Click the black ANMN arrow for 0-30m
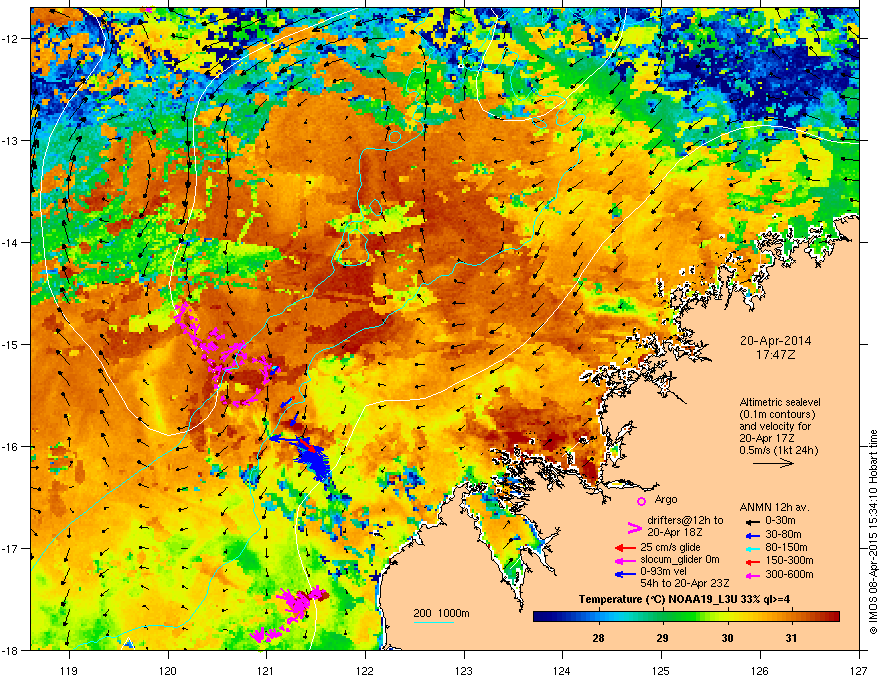Viewport: 880px width, 680px height. point(751,521)
